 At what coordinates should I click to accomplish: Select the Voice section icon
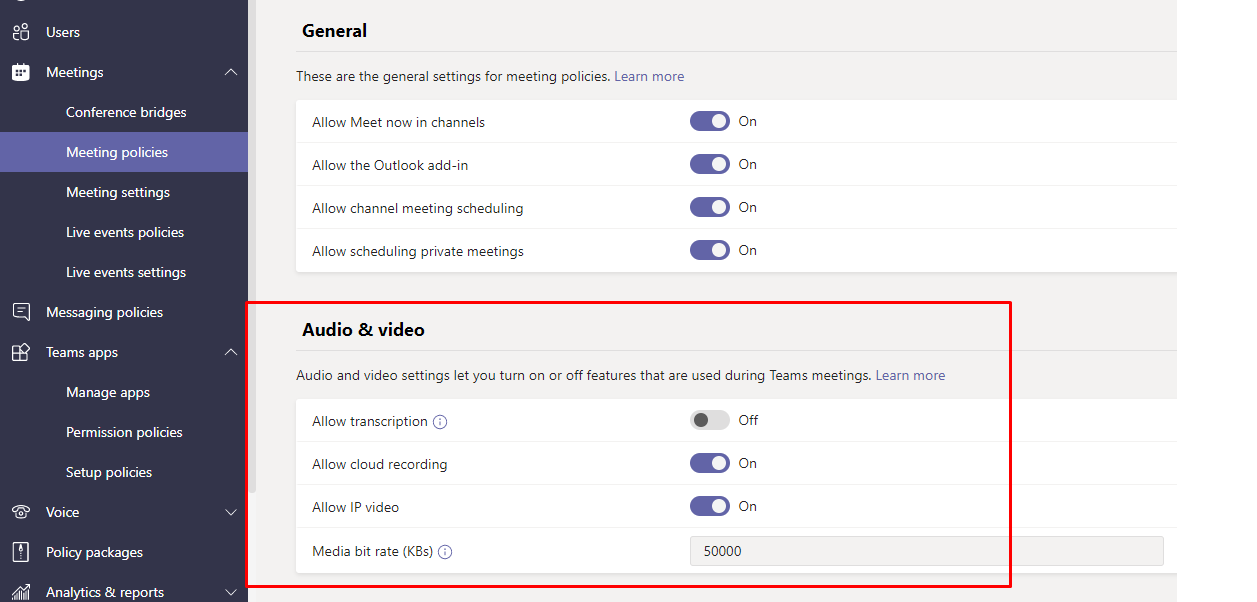click(20, 511)
